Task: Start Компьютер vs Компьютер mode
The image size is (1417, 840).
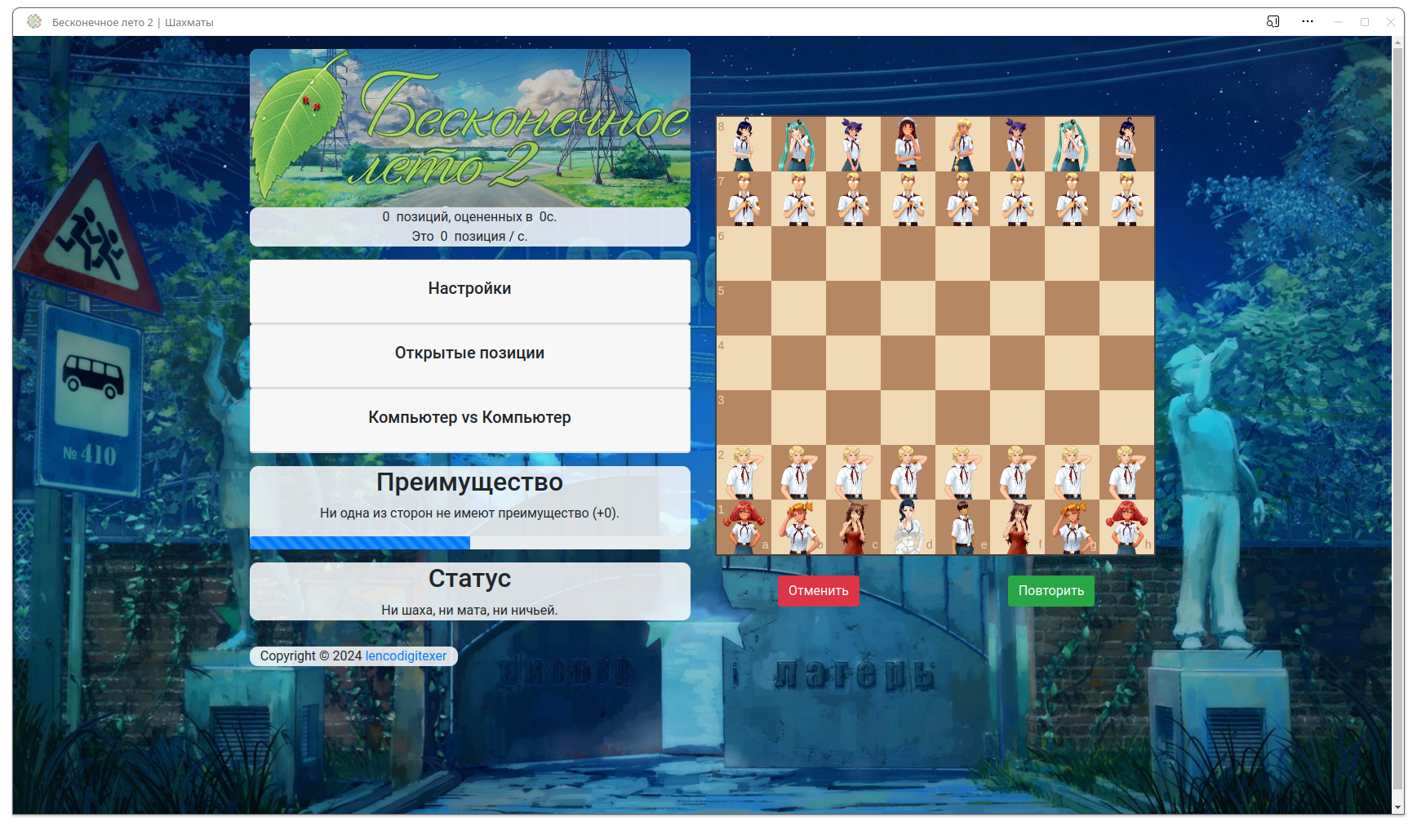Action: click(469, 420)
